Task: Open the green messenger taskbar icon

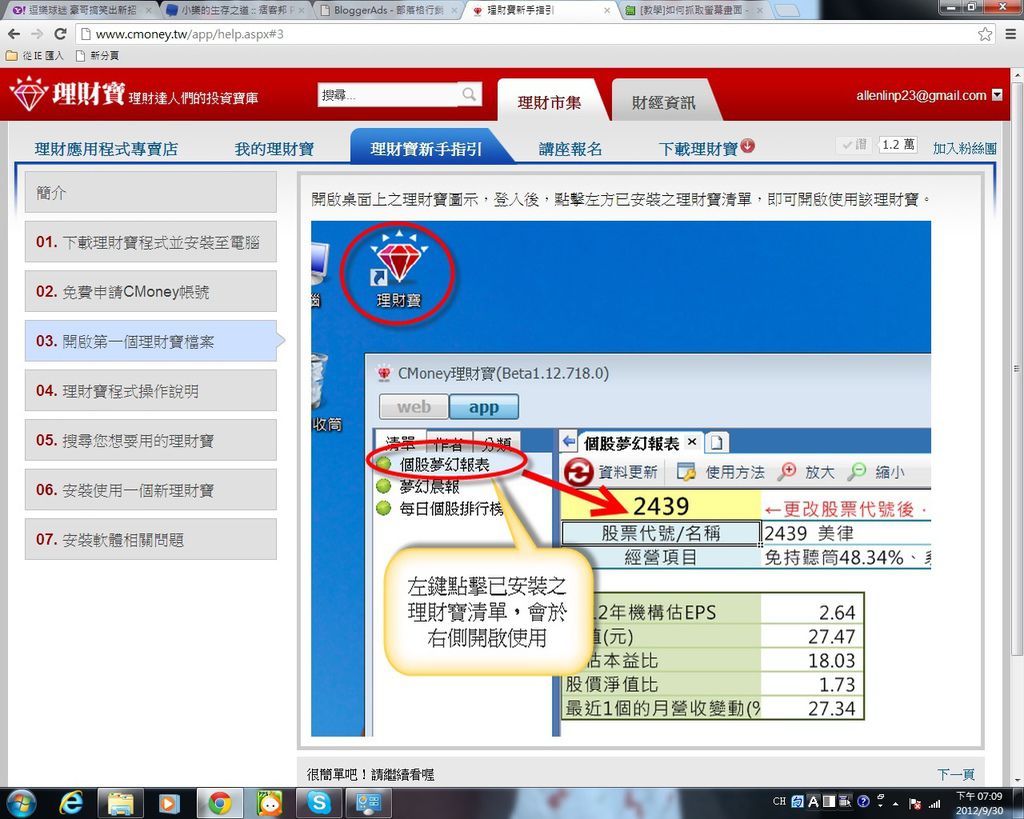Action: (x=269, y=803)
